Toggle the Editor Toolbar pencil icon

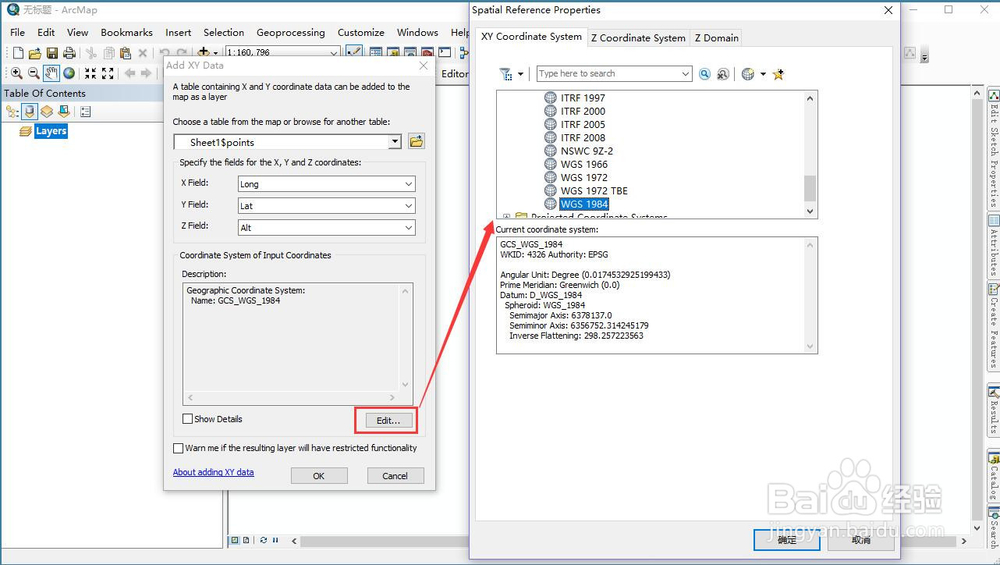354,53
